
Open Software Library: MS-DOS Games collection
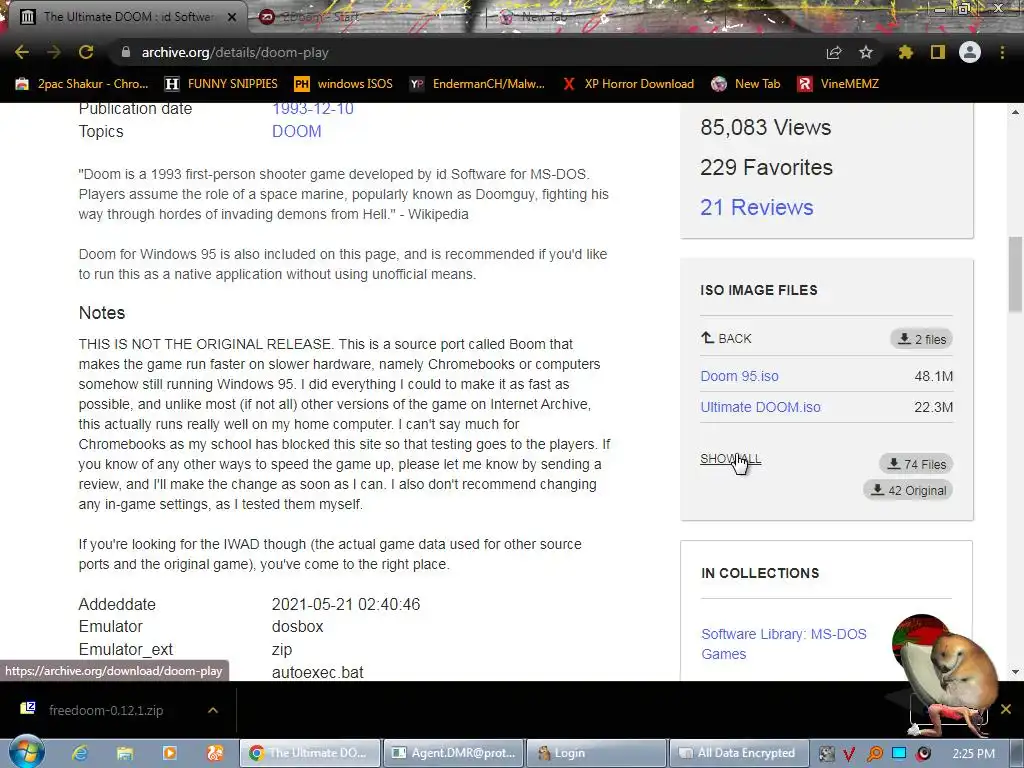pos(784,644)
